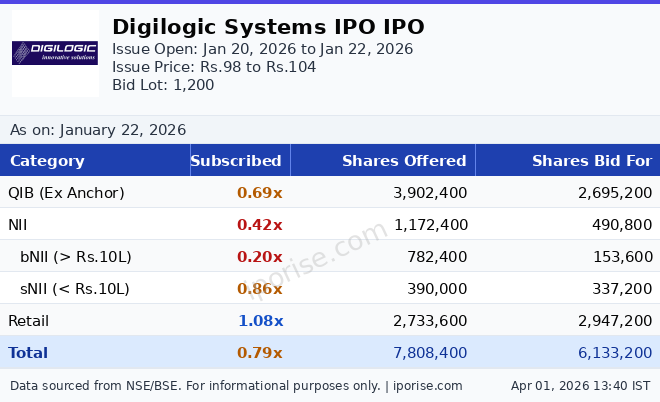
Task: Click the Digilogic Systems IPO title
Action: pyautogui.click(x=268, y=27)
